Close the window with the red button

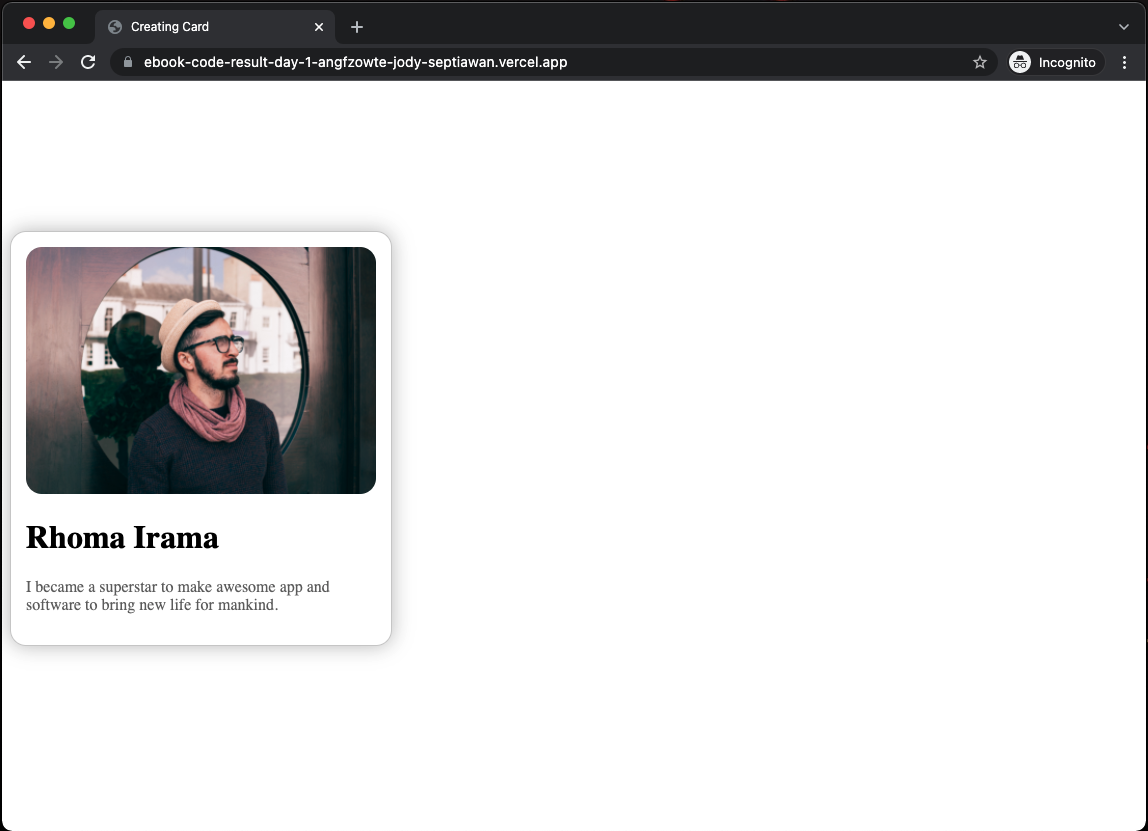[29, 23]
